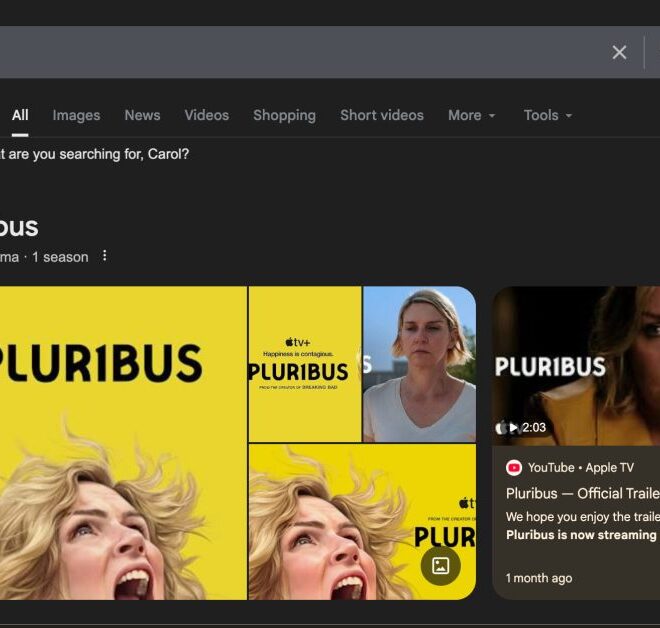Go to the Videos tab
The height and width of the screenshot is (628, 660).
pos(207,115)
